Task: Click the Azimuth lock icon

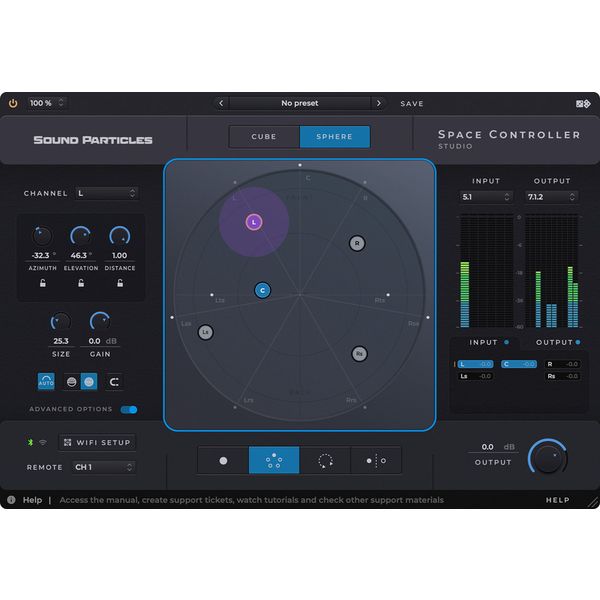Action: tap(43, 283)
